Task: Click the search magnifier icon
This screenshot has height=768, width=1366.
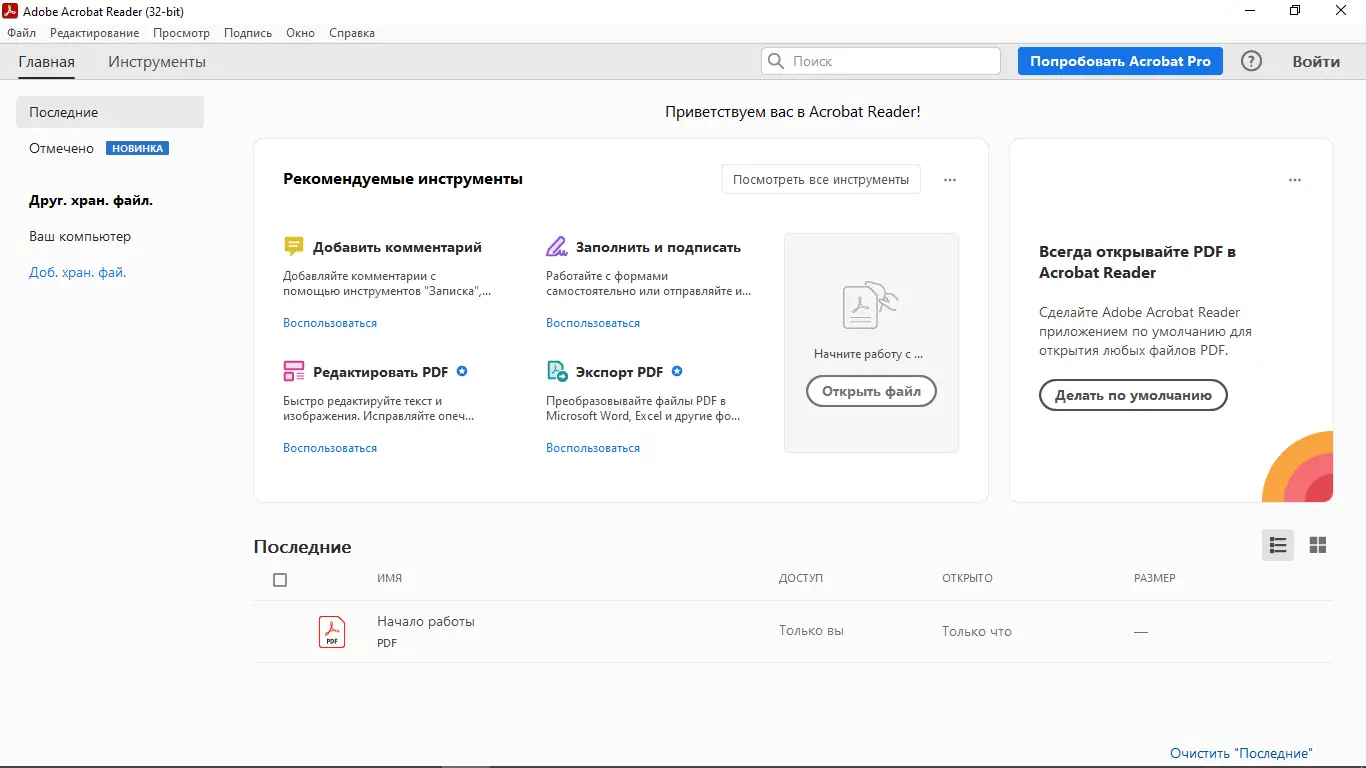Action: pos(775,61)
